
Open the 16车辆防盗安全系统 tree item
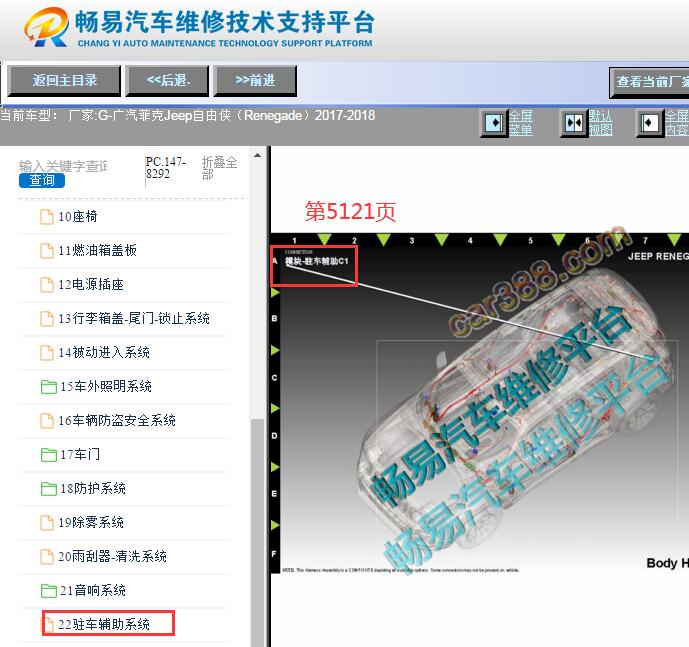[x=117, y=420]
